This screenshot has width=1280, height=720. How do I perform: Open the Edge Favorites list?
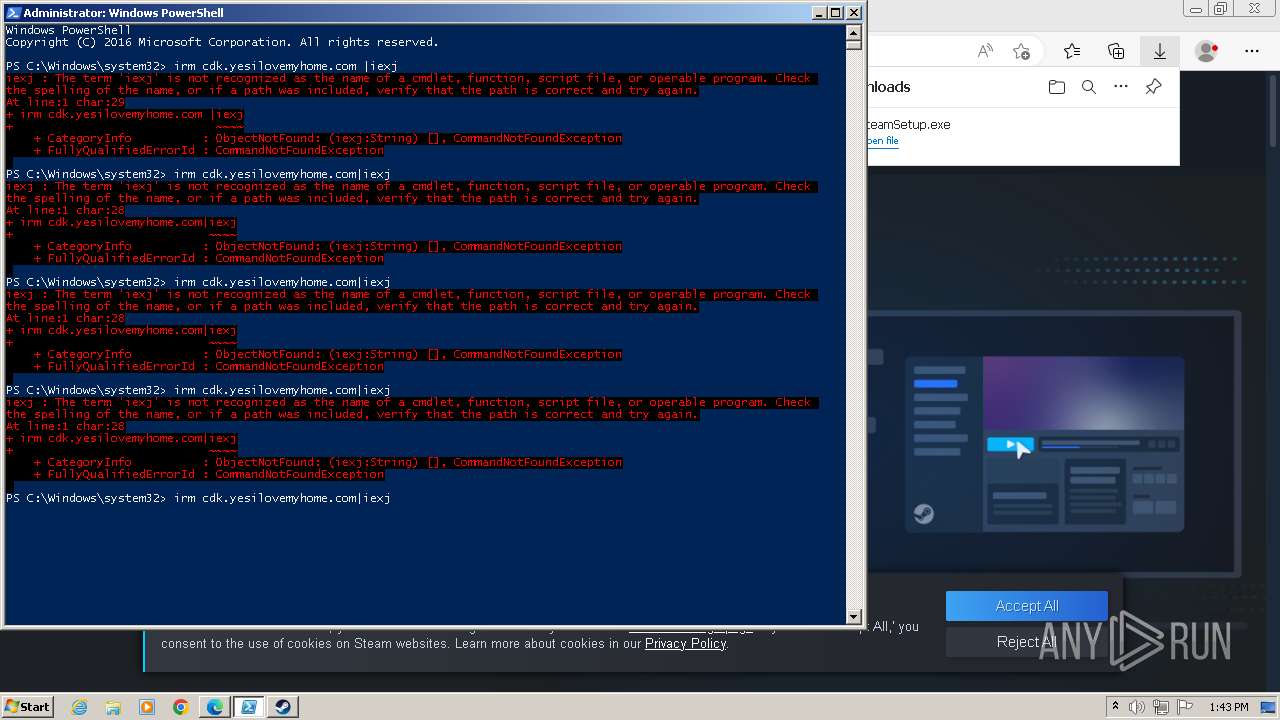tap(1072, 51)
